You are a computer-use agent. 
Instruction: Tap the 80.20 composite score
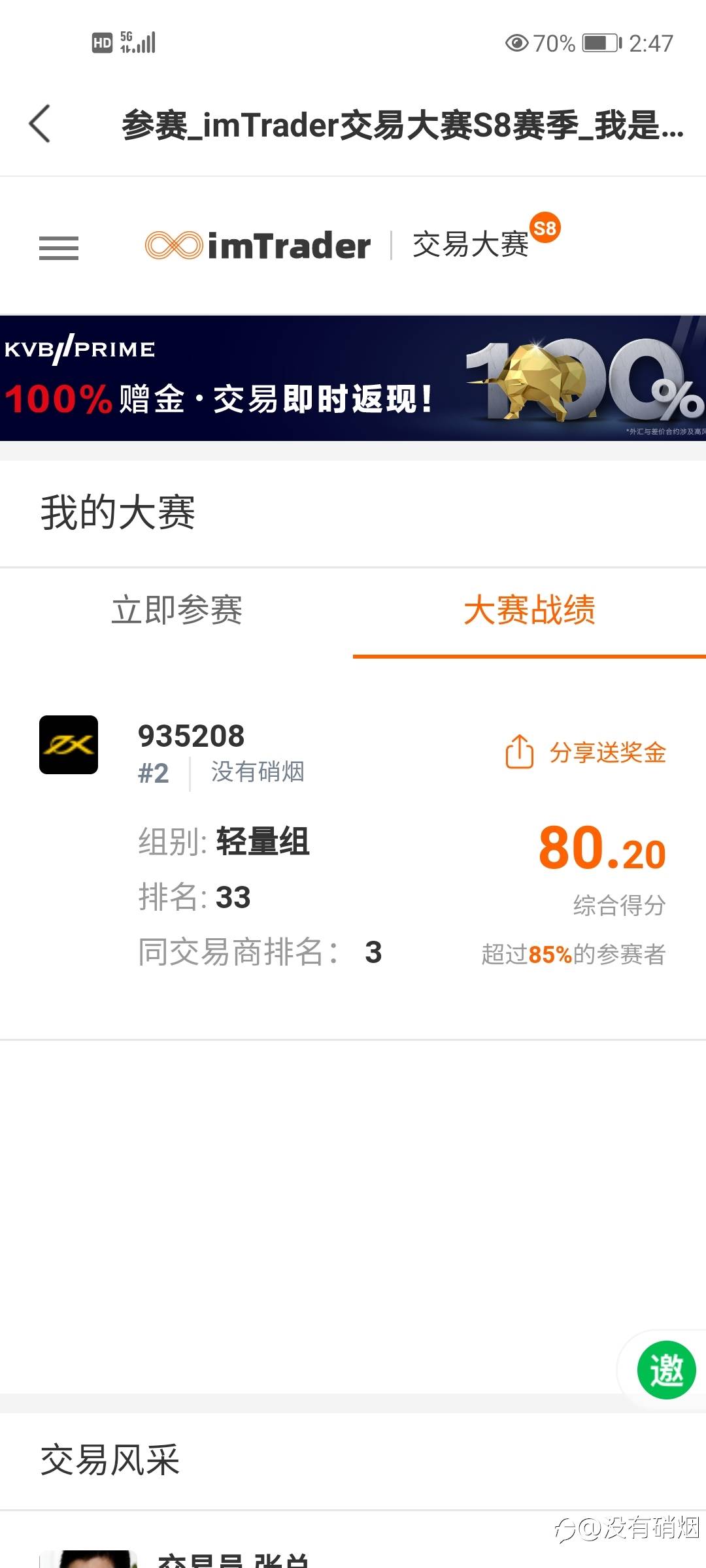coord(602,849)
